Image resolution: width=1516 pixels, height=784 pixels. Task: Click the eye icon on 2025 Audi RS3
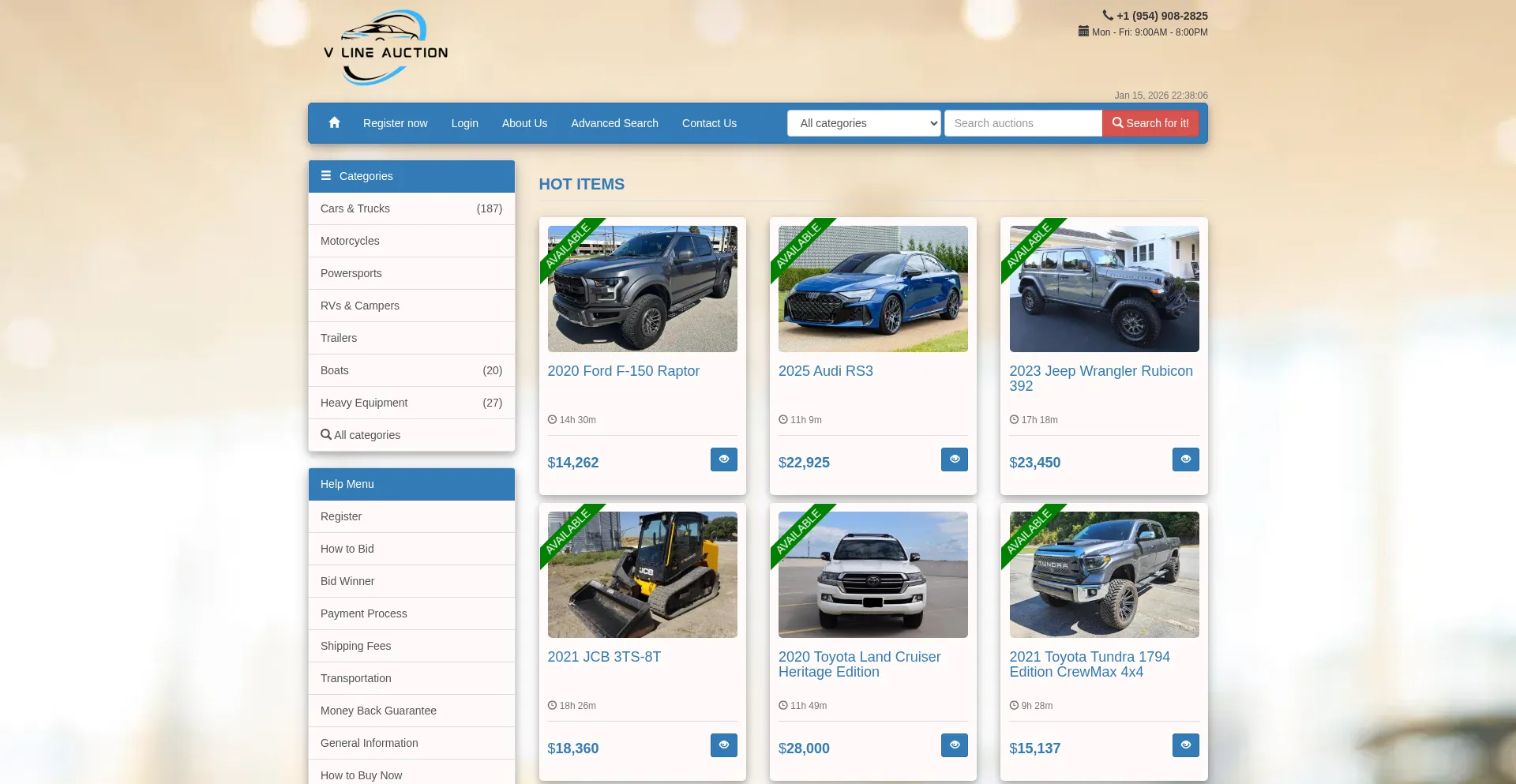954,459
